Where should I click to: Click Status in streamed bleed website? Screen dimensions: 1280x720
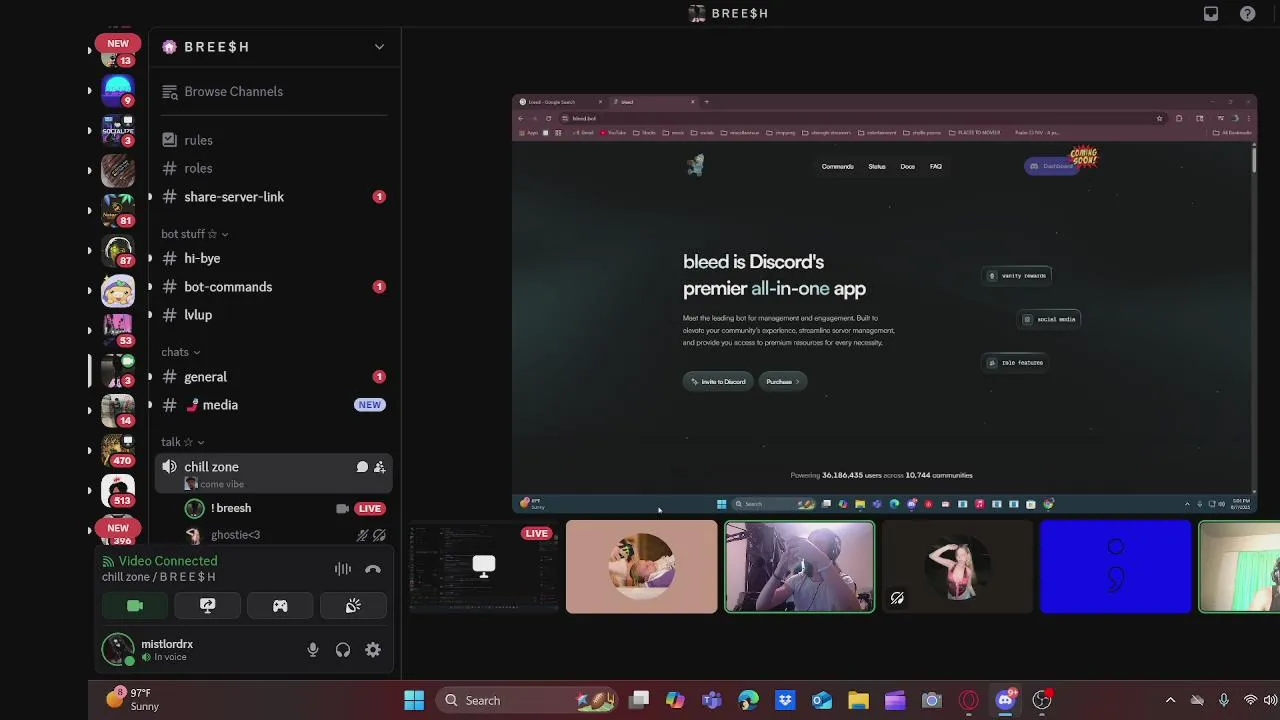click(x=877, y=166)
